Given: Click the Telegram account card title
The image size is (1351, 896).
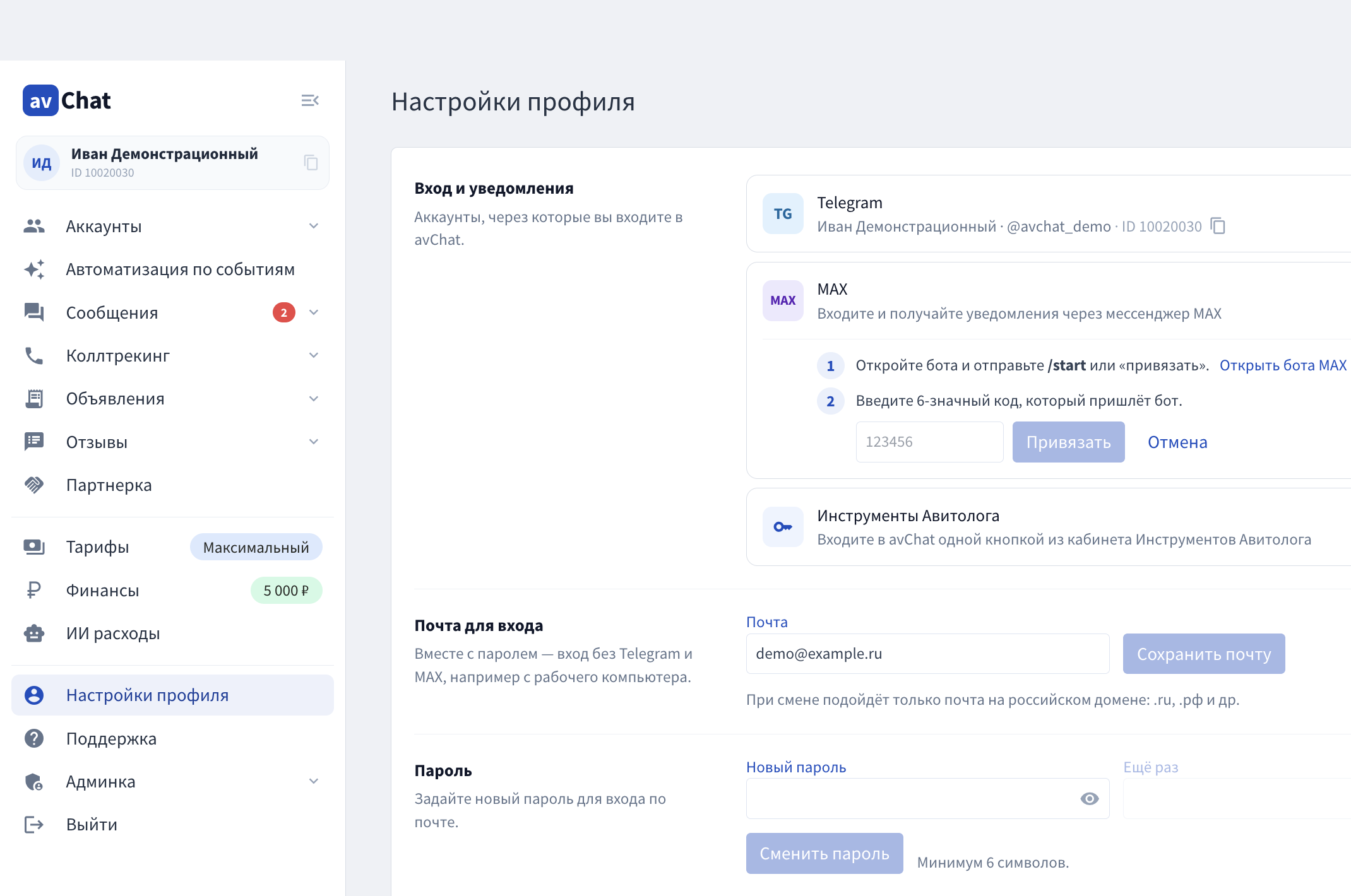Looking at the screenshot, I should (x=850, y=203).
